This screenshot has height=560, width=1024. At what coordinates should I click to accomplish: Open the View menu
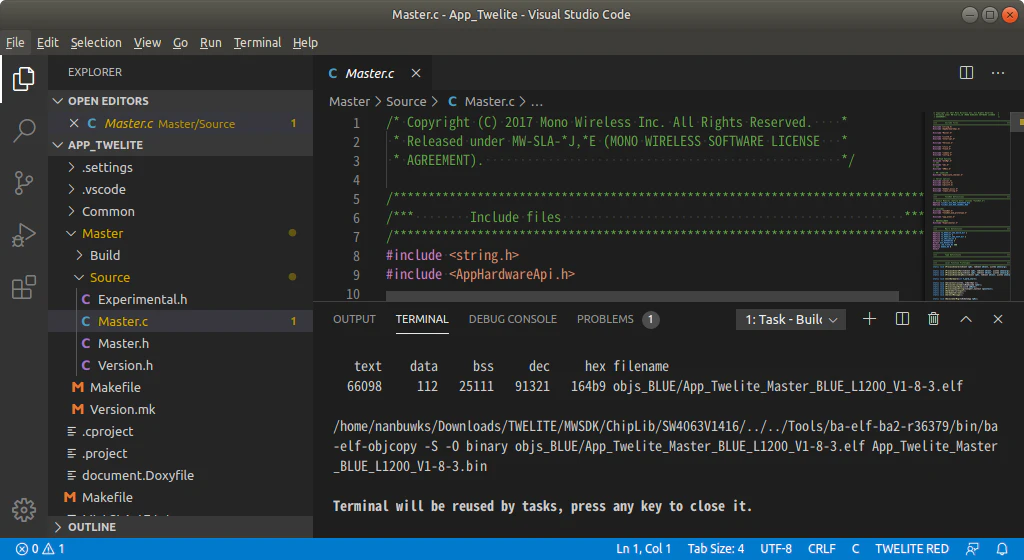click(x=147, y=42)
